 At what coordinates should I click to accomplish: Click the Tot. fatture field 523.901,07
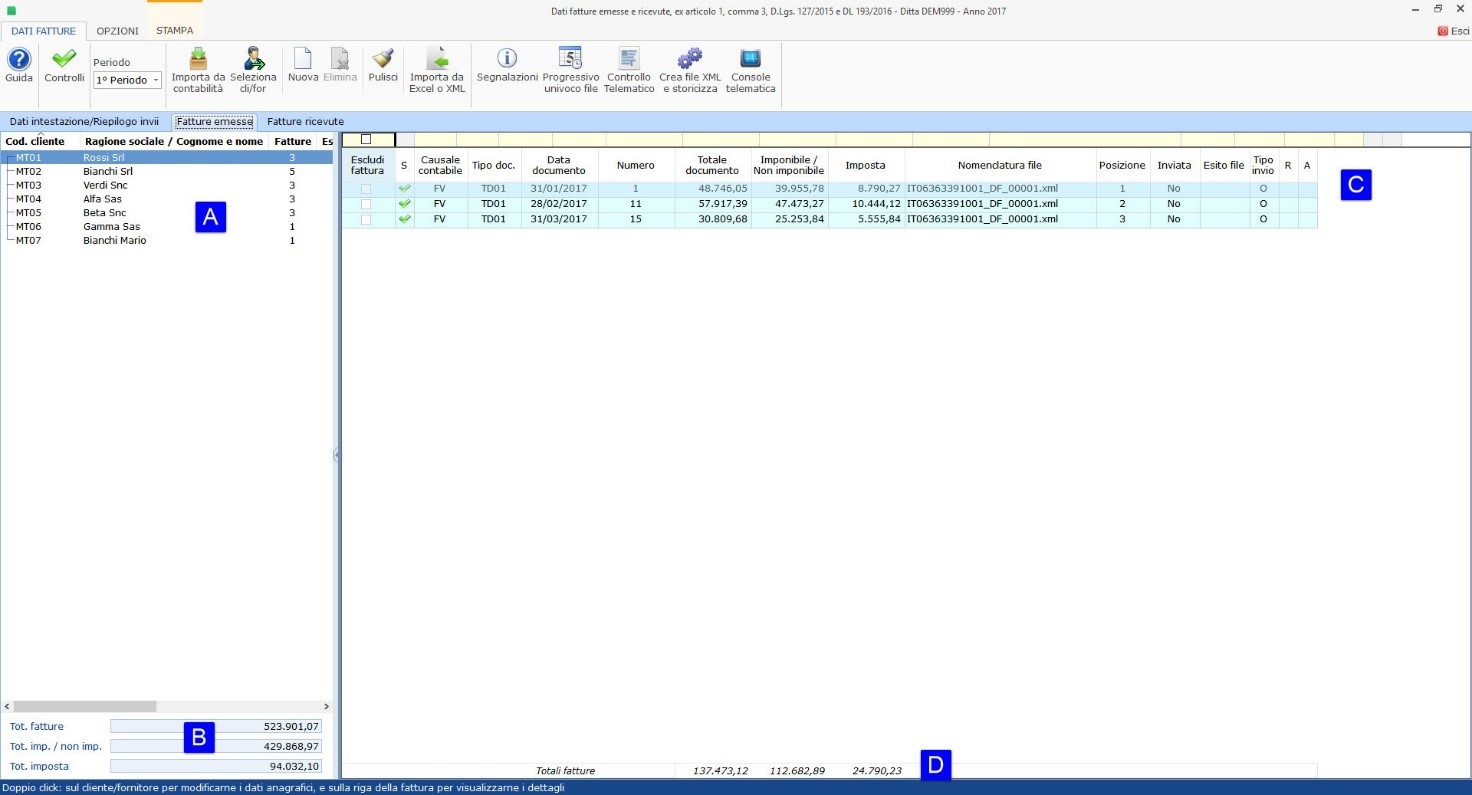(216, 726)
